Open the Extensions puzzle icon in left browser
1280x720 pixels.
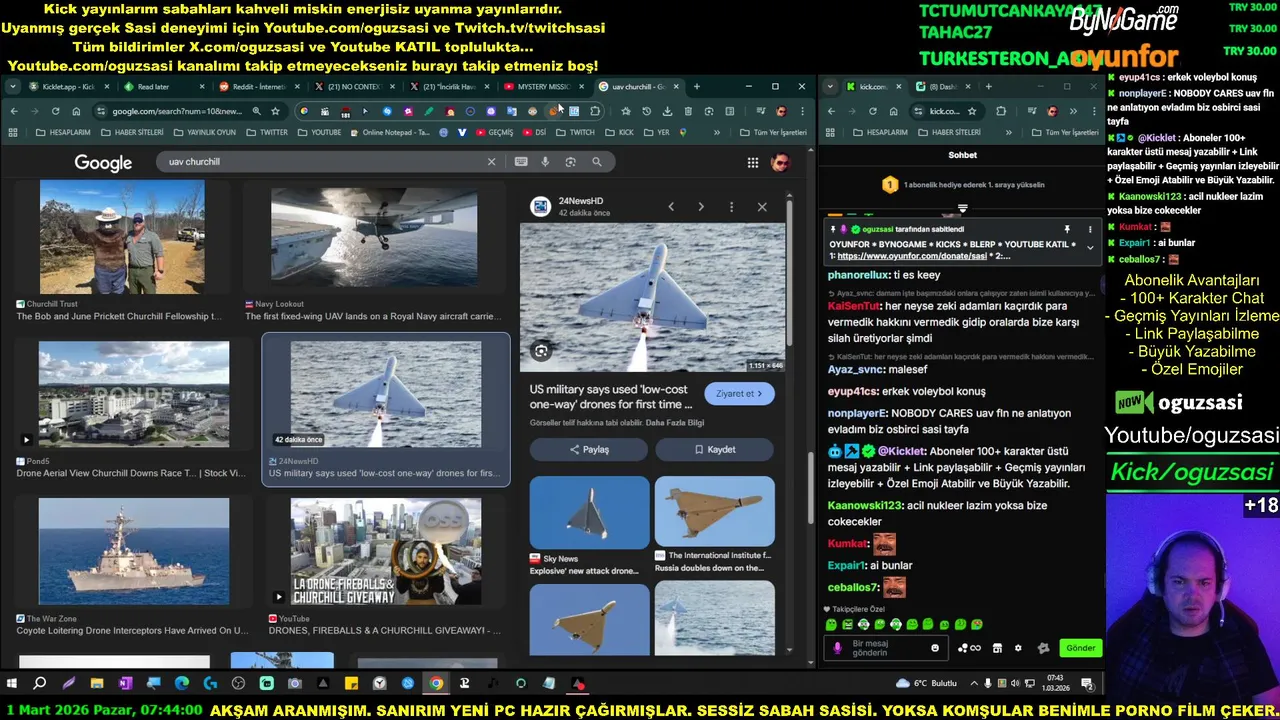coord(595,111)
